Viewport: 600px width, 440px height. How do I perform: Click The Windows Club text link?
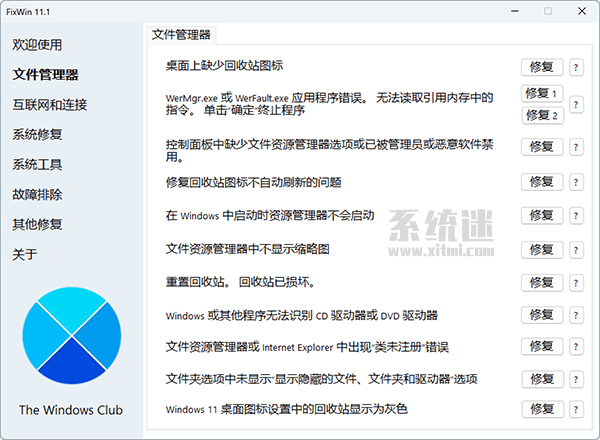point(71,410)
